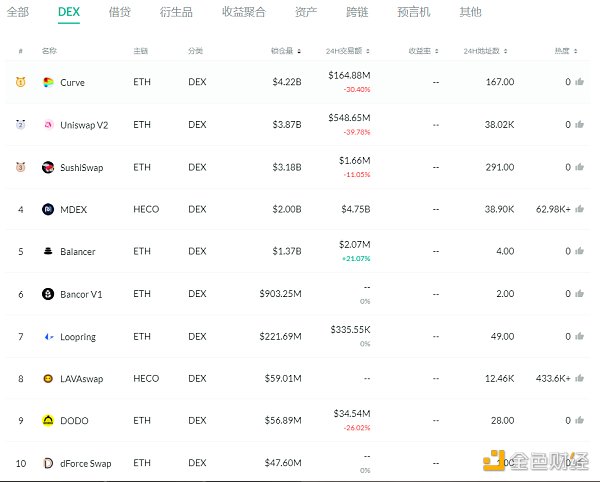Open the 衍生品 tab
The width and height of the screenshot is (600, 482).
coord(176,13)
